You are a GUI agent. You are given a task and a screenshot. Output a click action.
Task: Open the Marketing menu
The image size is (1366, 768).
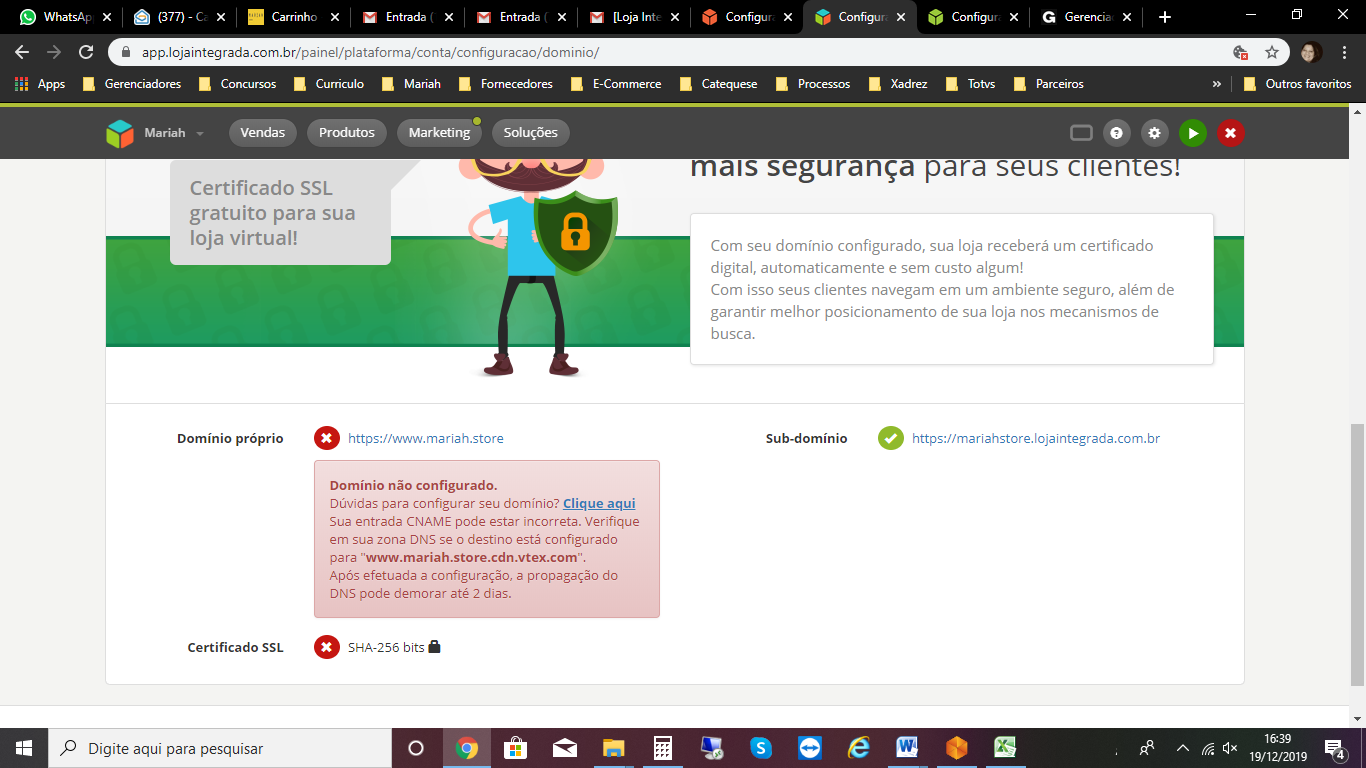439,133
